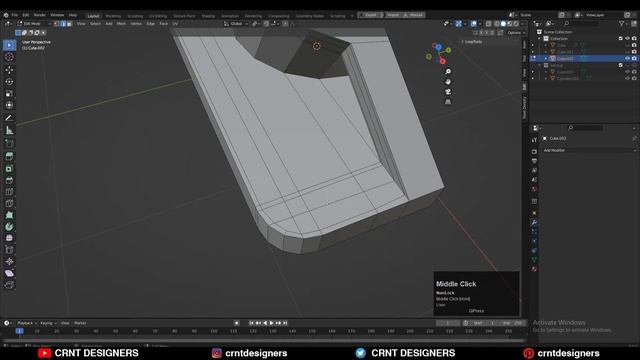Open the Modifiers wrench properties tab

click(x=534, y=222)
